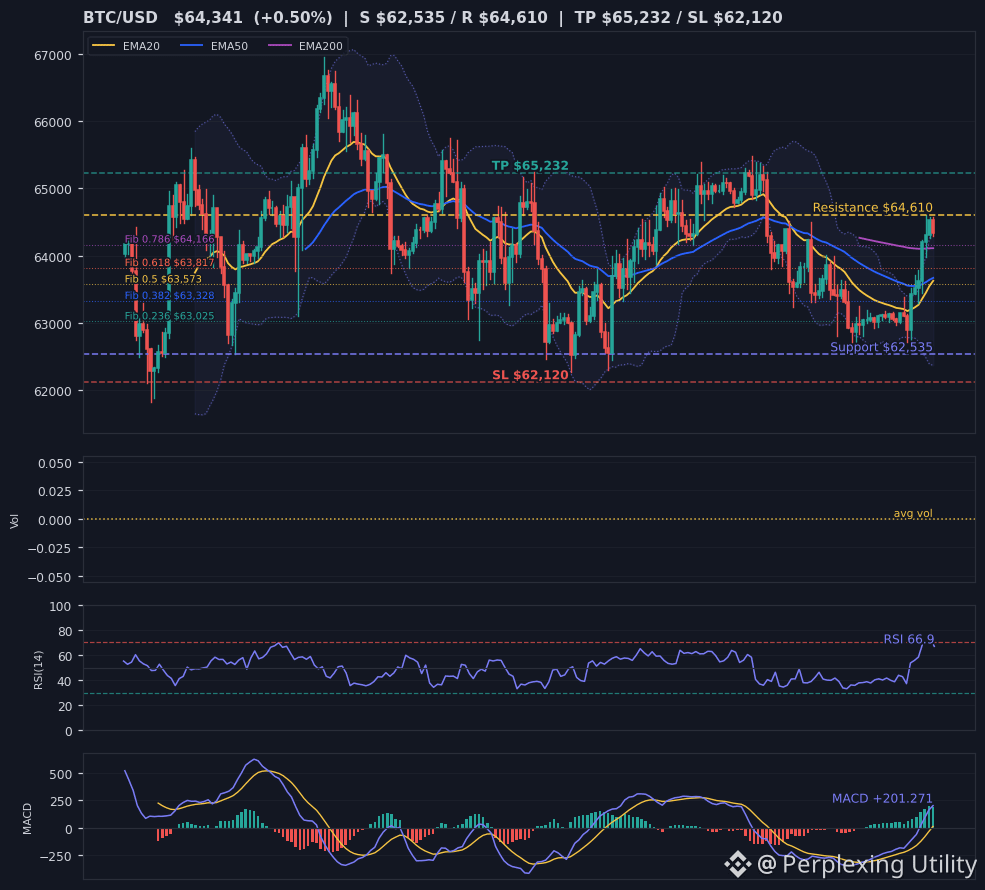The height and width of the screenshot is (890, 985).
Task: Click the 'Fib 0.236 $63,025' label
Action: 170,316
